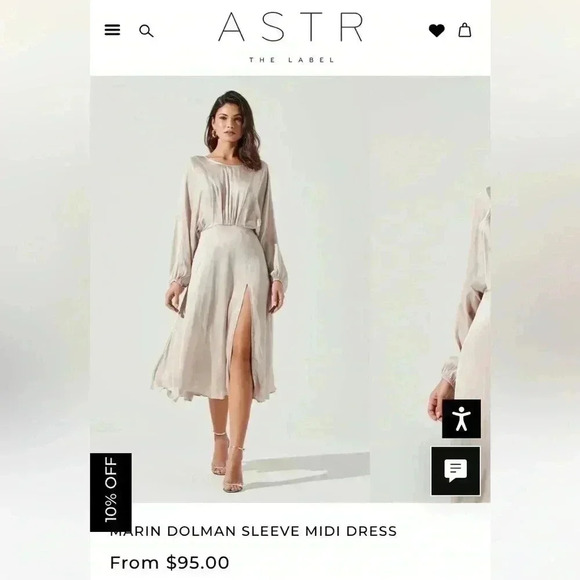Open the accessibility options widget
The height and width of the screenshot is (580, 580).
461,418
